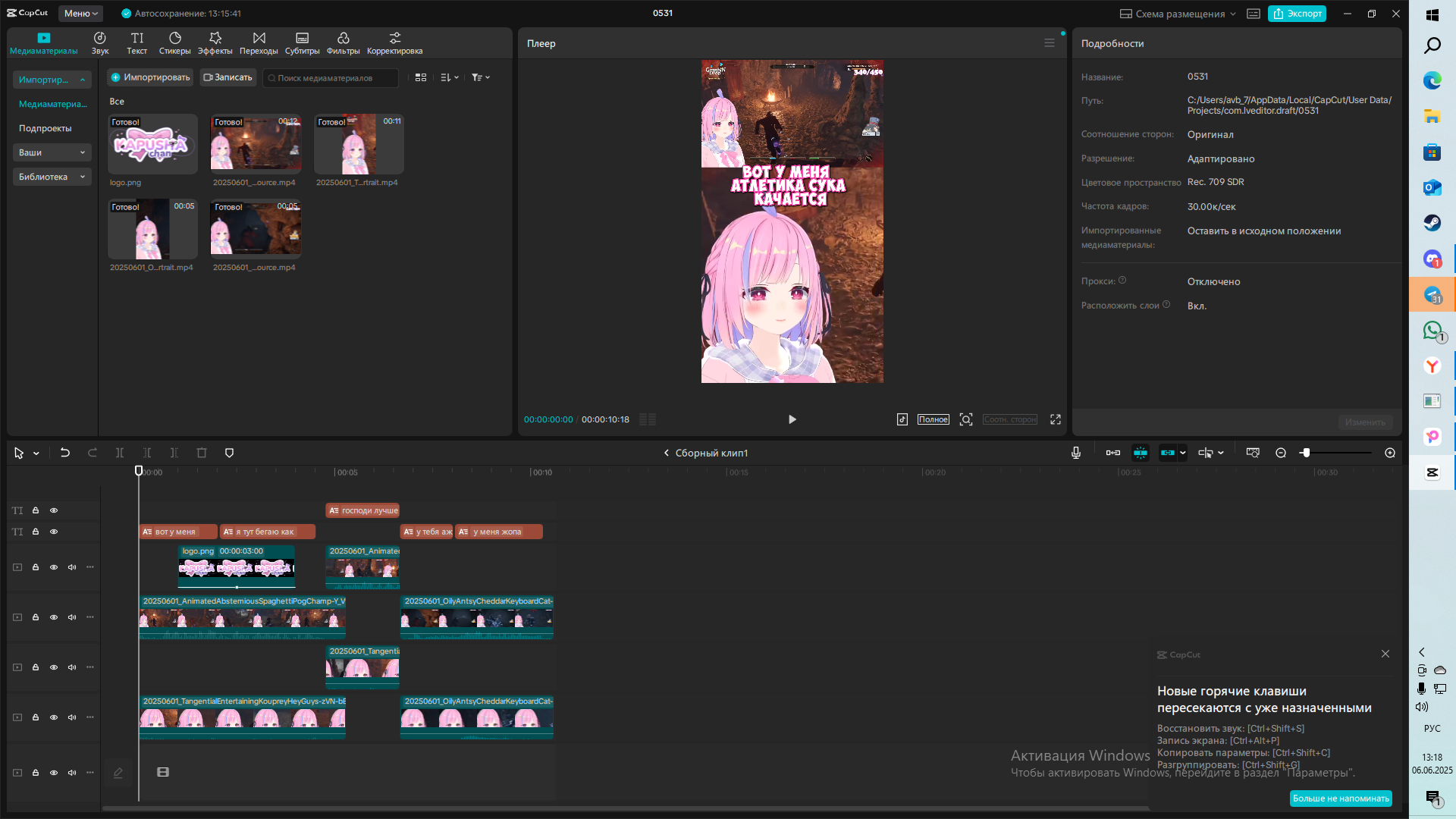Screen dimensions: 1456x819
Task: Click the timeline zoom out icon
Action: click(x=1281, y=453)
